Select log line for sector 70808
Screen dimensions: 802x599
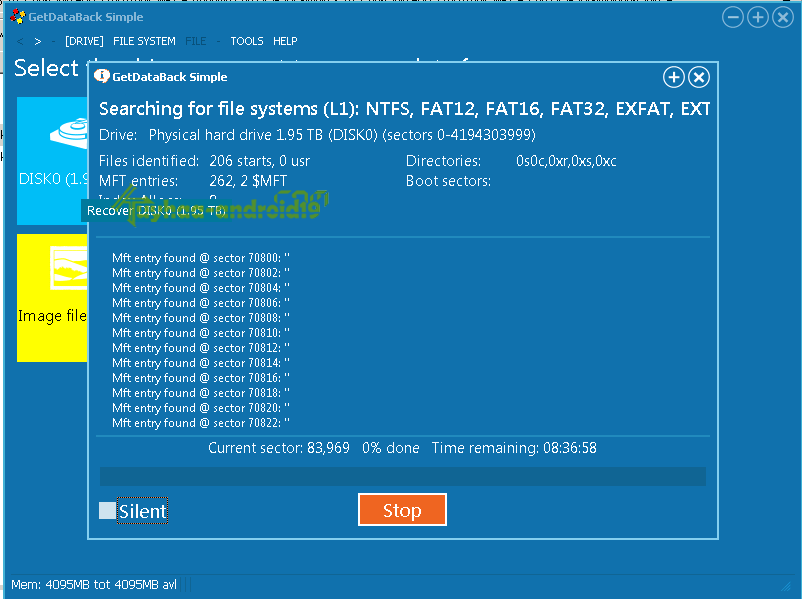(200, 318)
